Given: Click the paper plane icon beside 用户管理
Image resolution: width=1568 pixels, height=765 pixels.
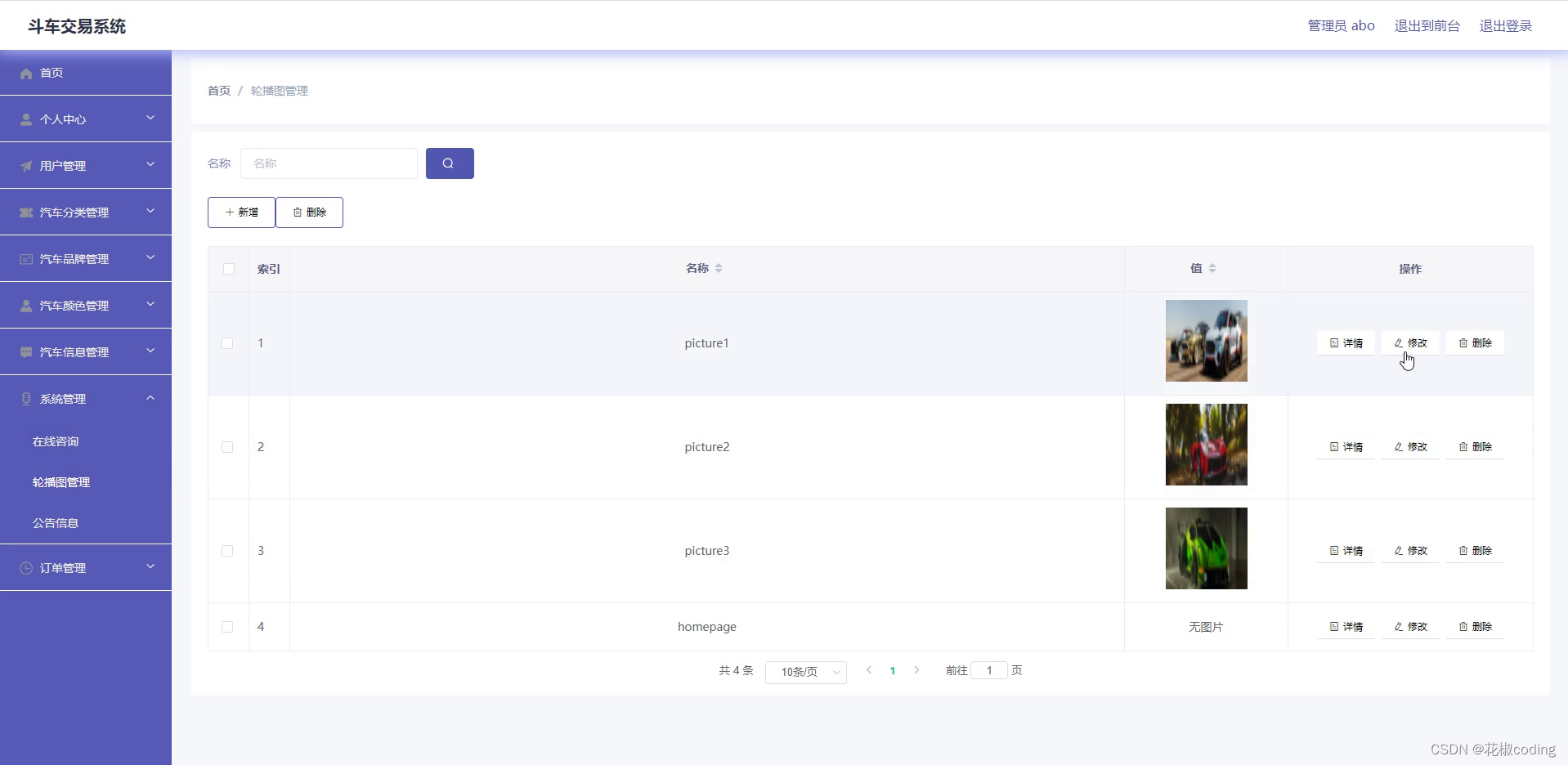Looking at the screenshot, I should (x=26, y=166).
